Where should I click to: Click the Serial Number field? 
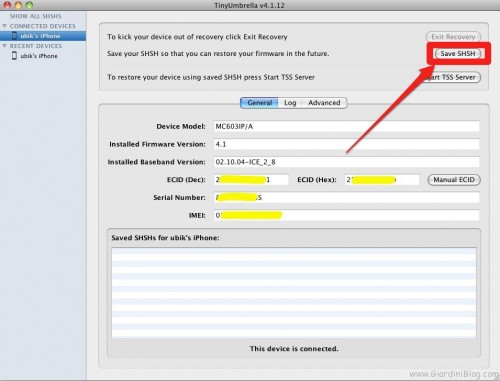coord(346,198)
